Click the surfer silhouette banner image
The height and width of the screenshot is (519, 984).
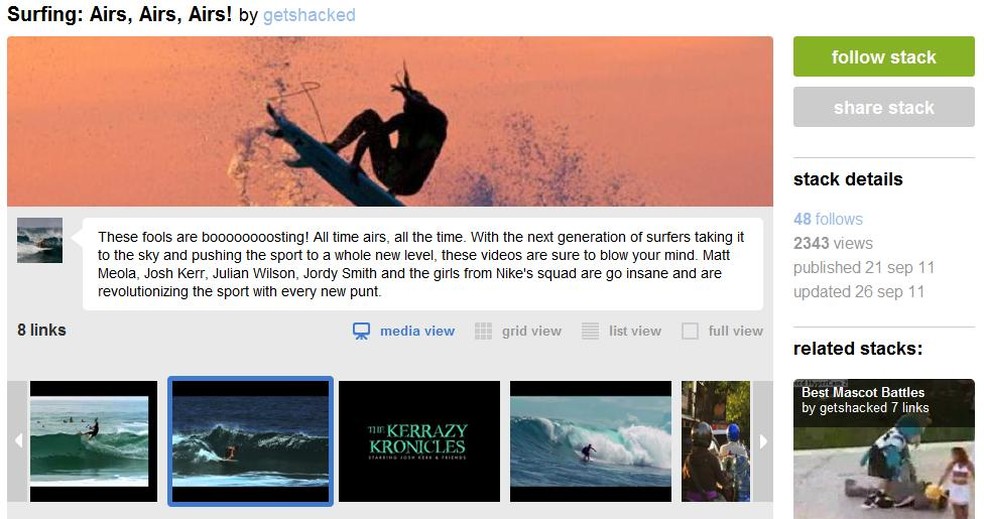pyautogui.click(x=390, y=121)
